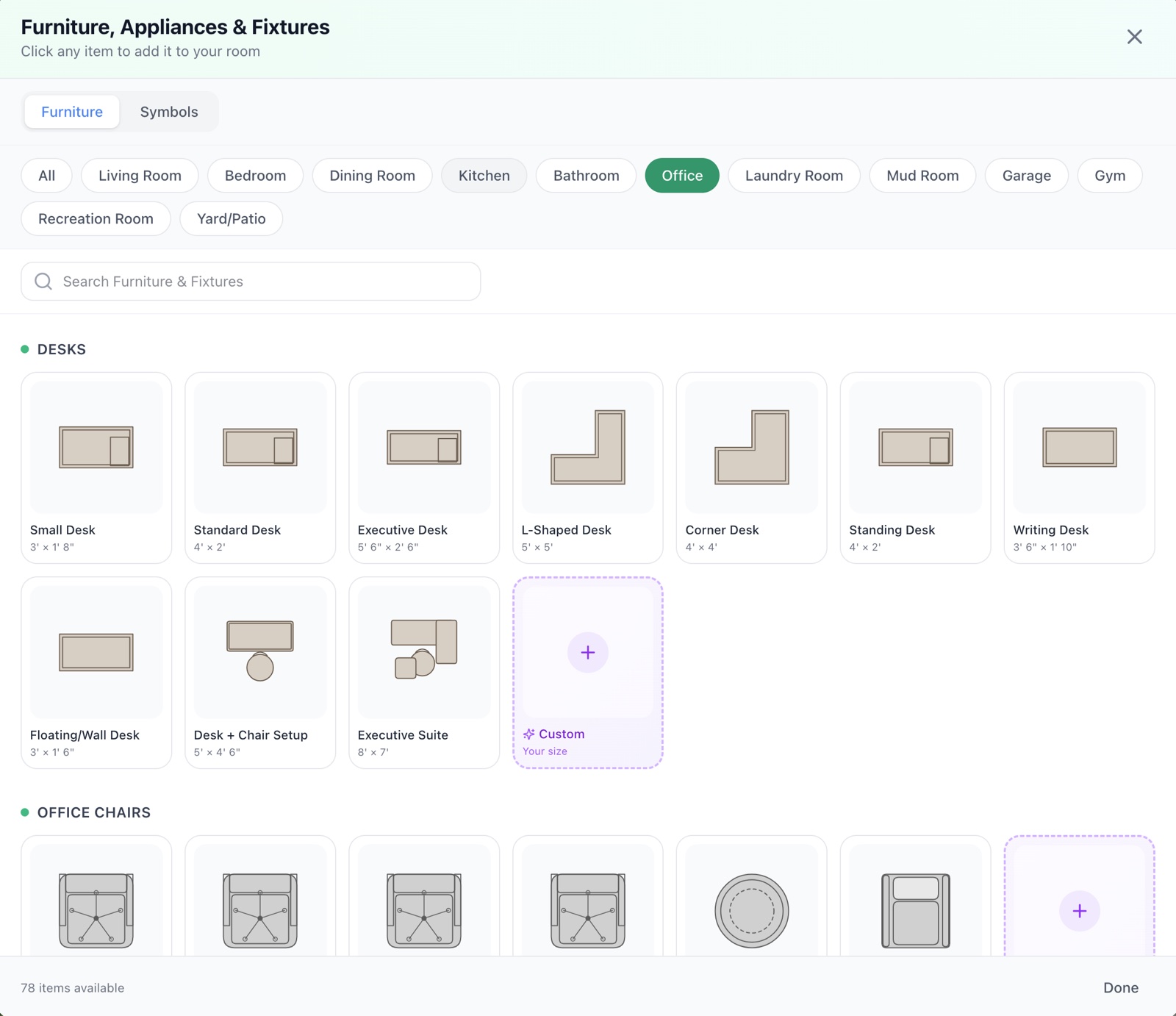This screenshot has width=1176, height=1016.
Task: Choose the Desk + Chair Setup icon
Action: 260,651
